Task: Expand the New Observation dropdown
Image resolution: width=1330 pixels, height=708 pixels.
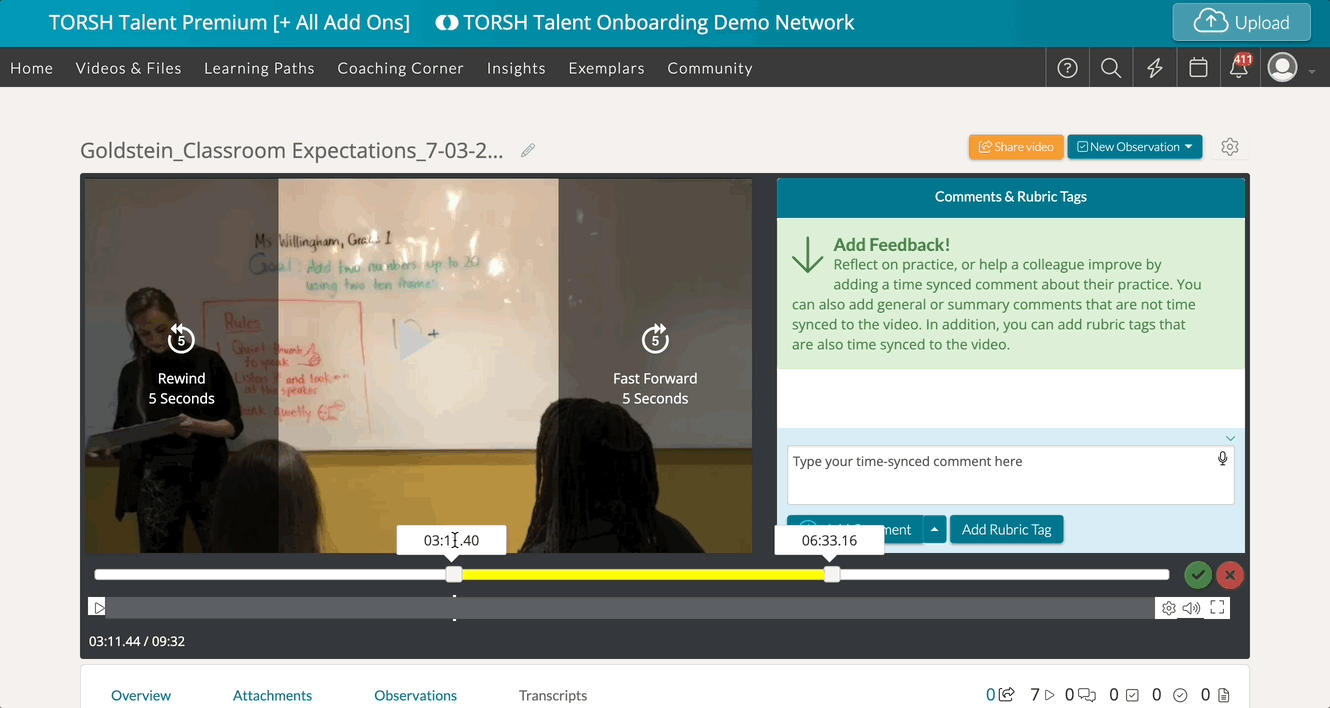Action: [1134, 147]
